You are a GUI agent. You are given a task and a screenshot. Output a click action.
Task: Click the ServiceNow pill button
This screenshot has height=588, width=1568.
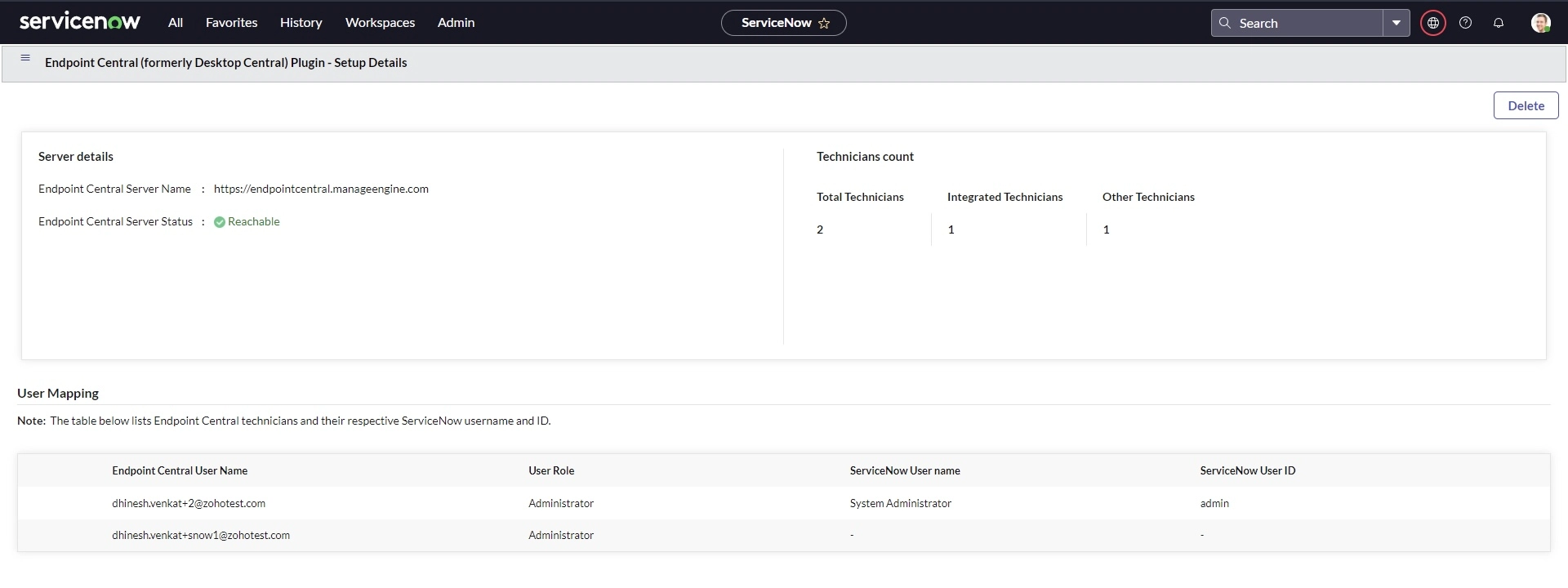pyautogui.click(x=784, y=23)
